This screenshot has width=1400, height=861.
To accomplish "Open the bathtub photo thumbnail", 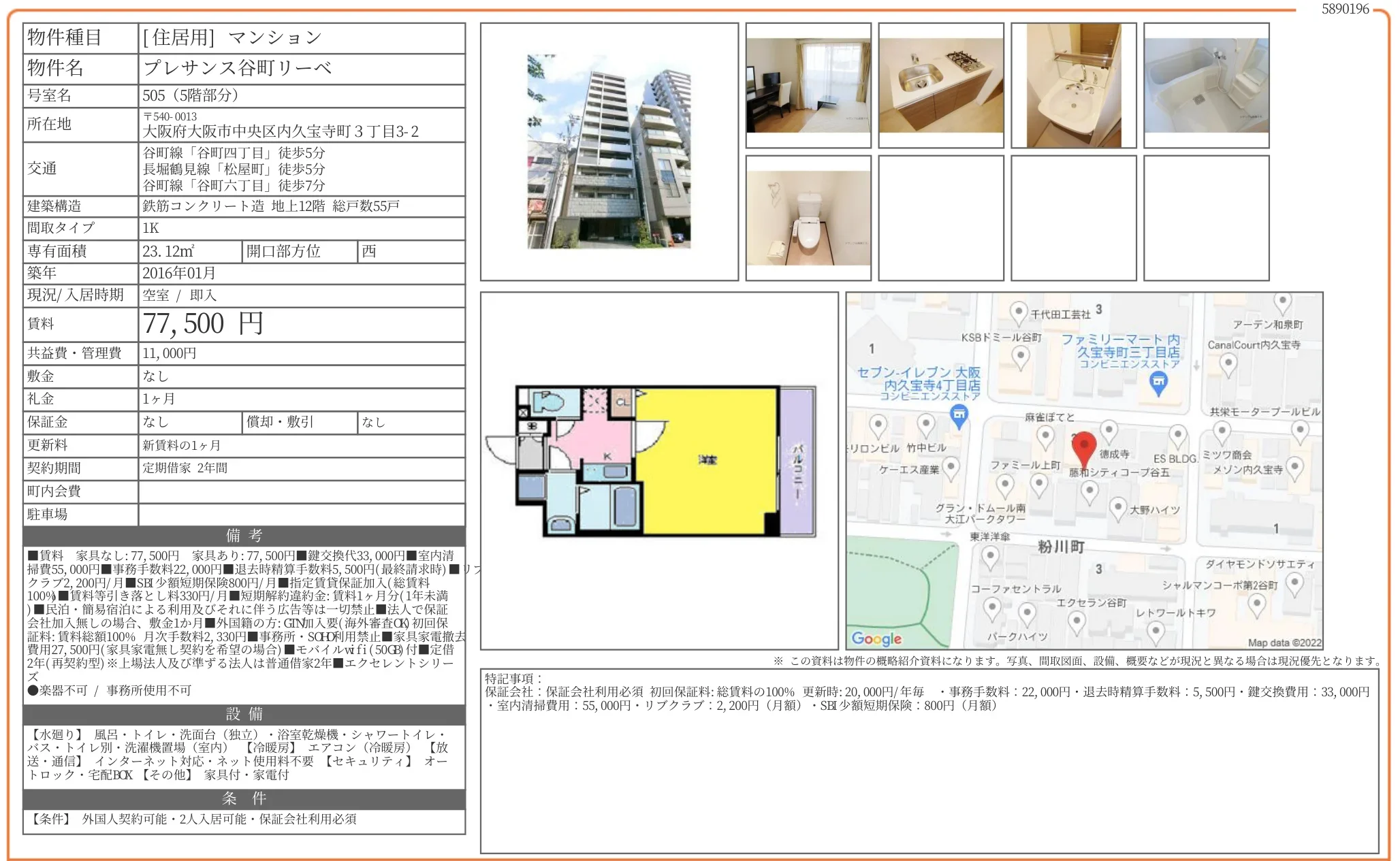I will (1207, 85).
